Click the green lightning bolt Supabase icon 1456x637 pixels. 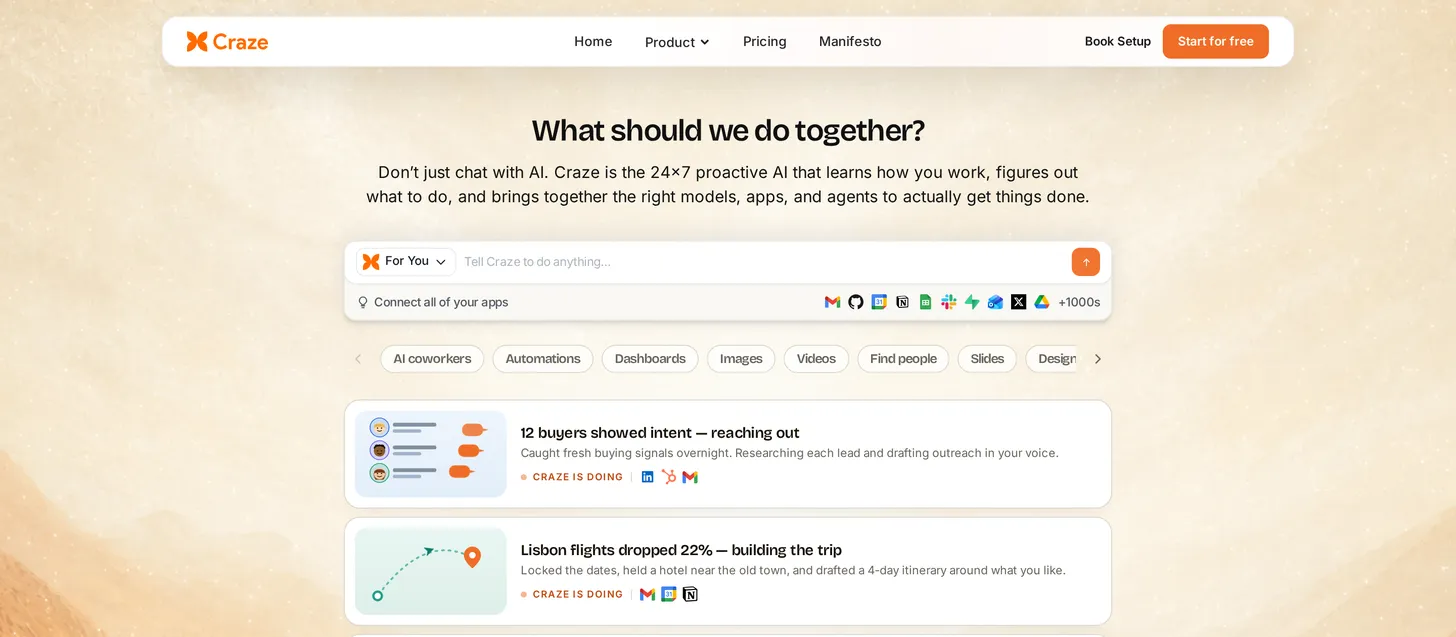click(972, 302)
